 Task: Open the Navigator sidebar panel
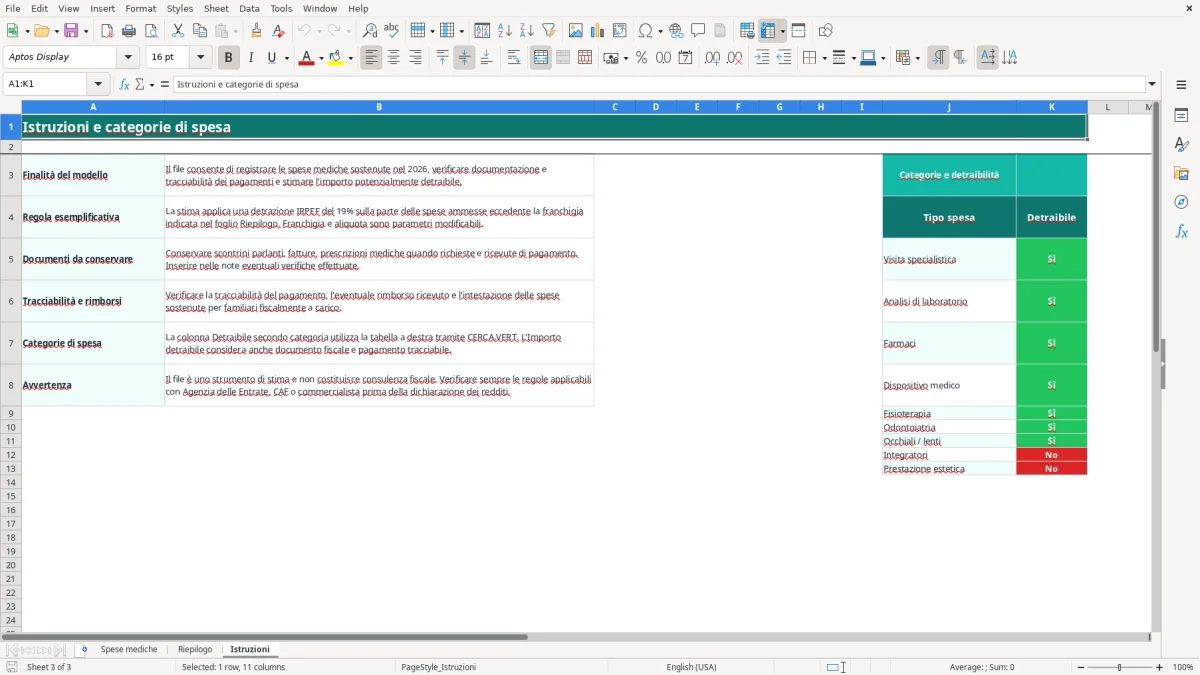point(1181,203)
